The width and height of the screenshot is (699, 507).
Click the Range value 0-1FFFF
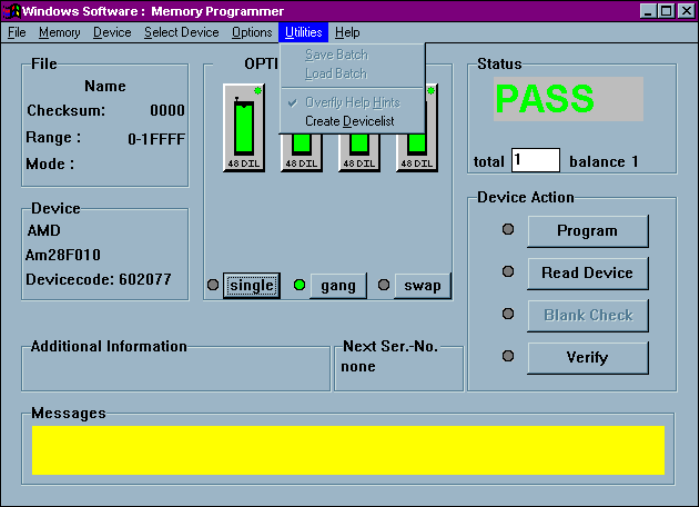(156, 140)
